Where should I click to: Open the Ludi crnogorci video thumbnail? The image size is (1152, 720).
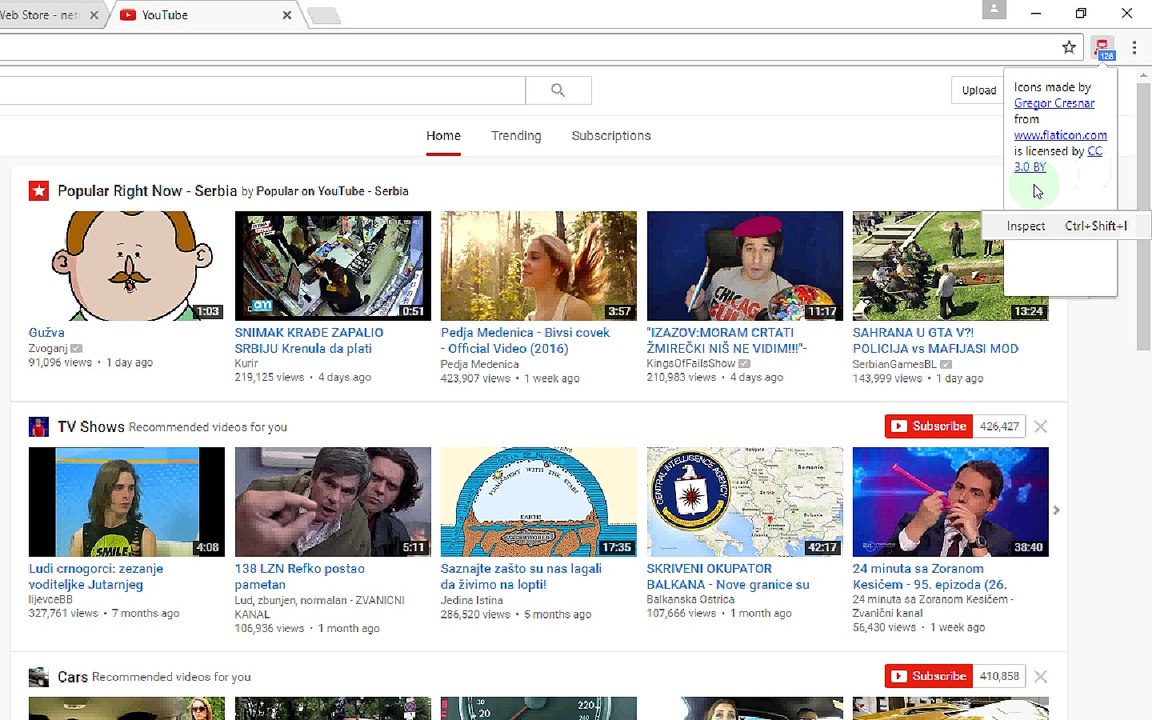(126, 502)
